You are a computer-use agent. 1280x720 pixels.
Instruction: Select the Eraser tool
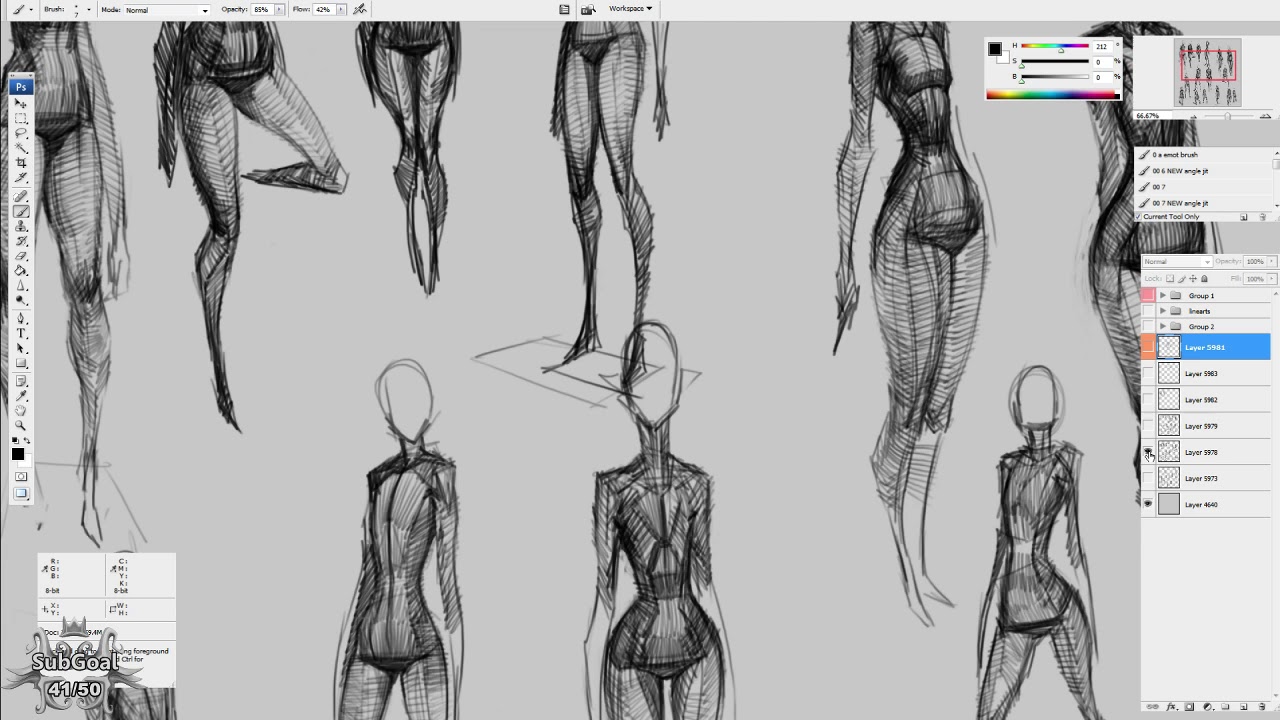click(20, 256)
